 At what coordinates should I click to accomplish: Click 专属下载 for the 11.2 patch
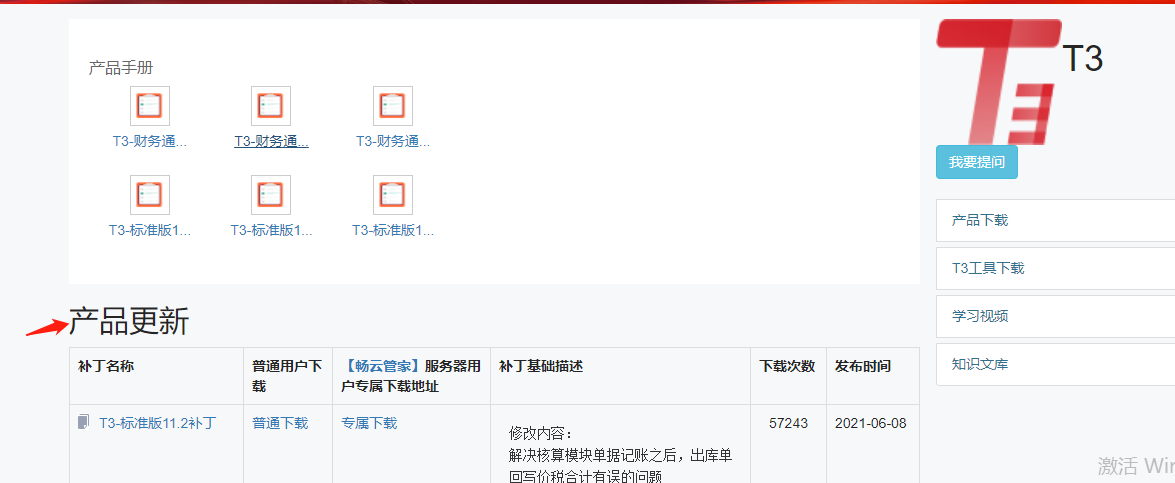click(369, 423)
